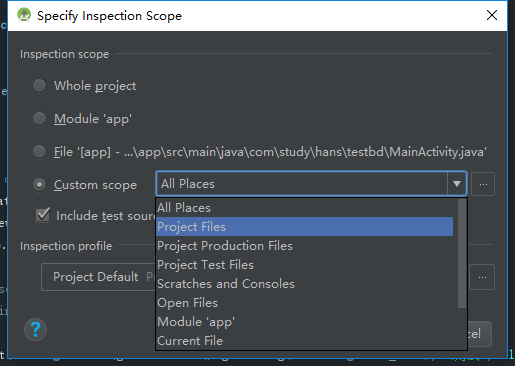Viewport: 515px width, 366px height.
Task: Choose Open Files scope
Action: [x=305, y=303]
